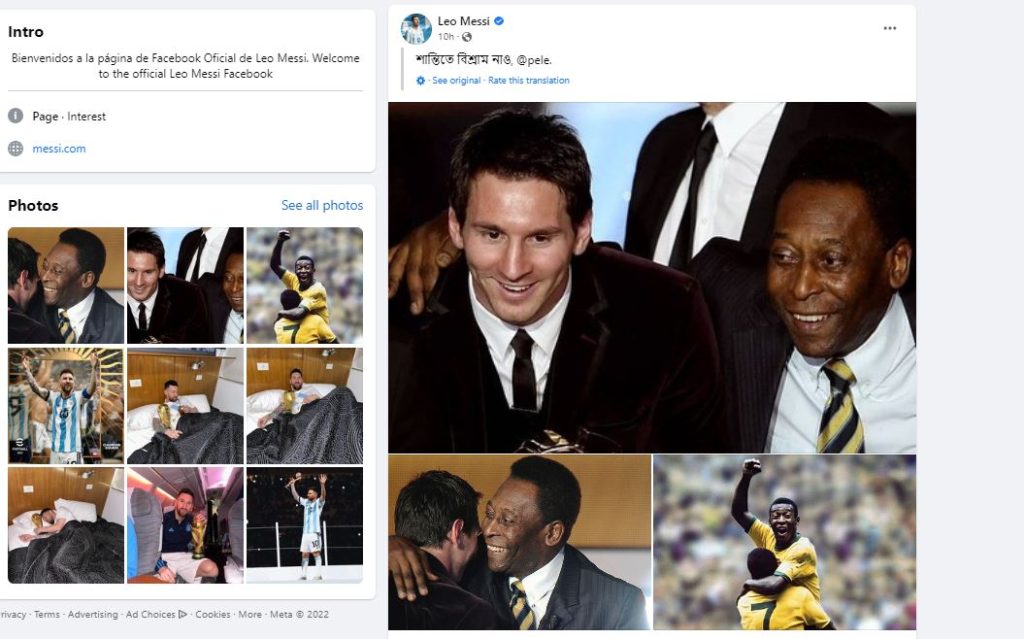Open the Advertising footer link
Viewport: 1024px width, 639px height.
point(93,614)
